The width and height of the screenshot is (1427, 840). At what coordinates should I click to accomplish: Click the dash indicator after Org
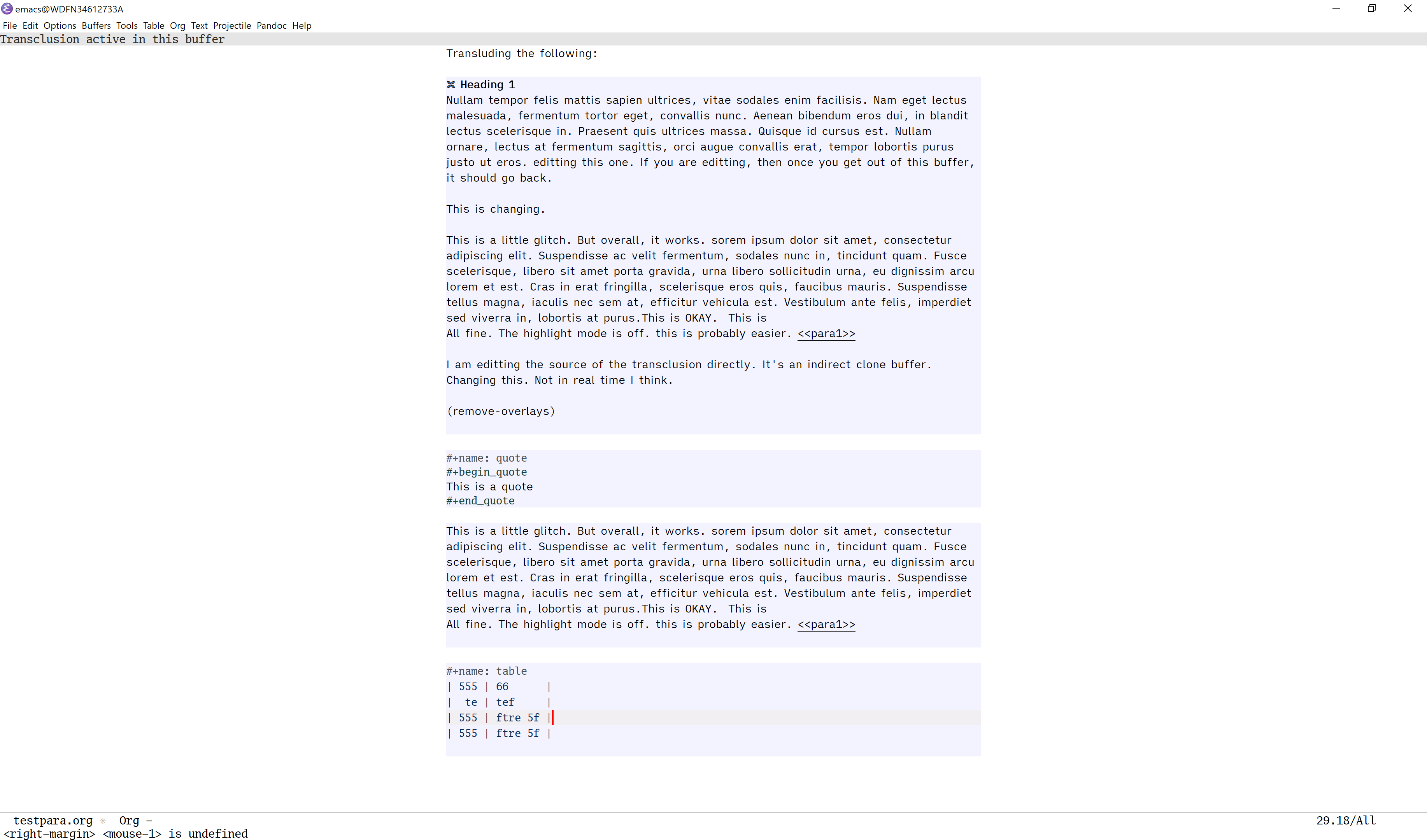click(x=149, y=821)
